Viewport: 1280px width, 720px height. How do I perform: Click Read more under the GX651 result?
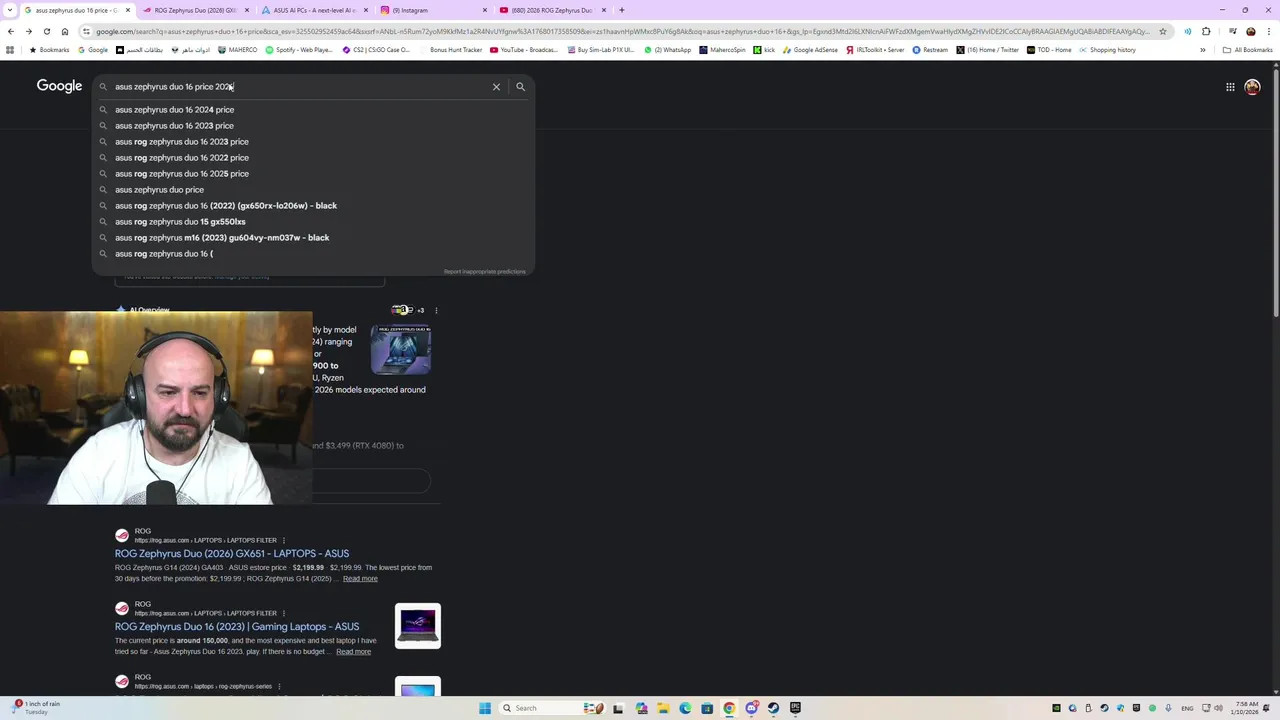(360, 579)
